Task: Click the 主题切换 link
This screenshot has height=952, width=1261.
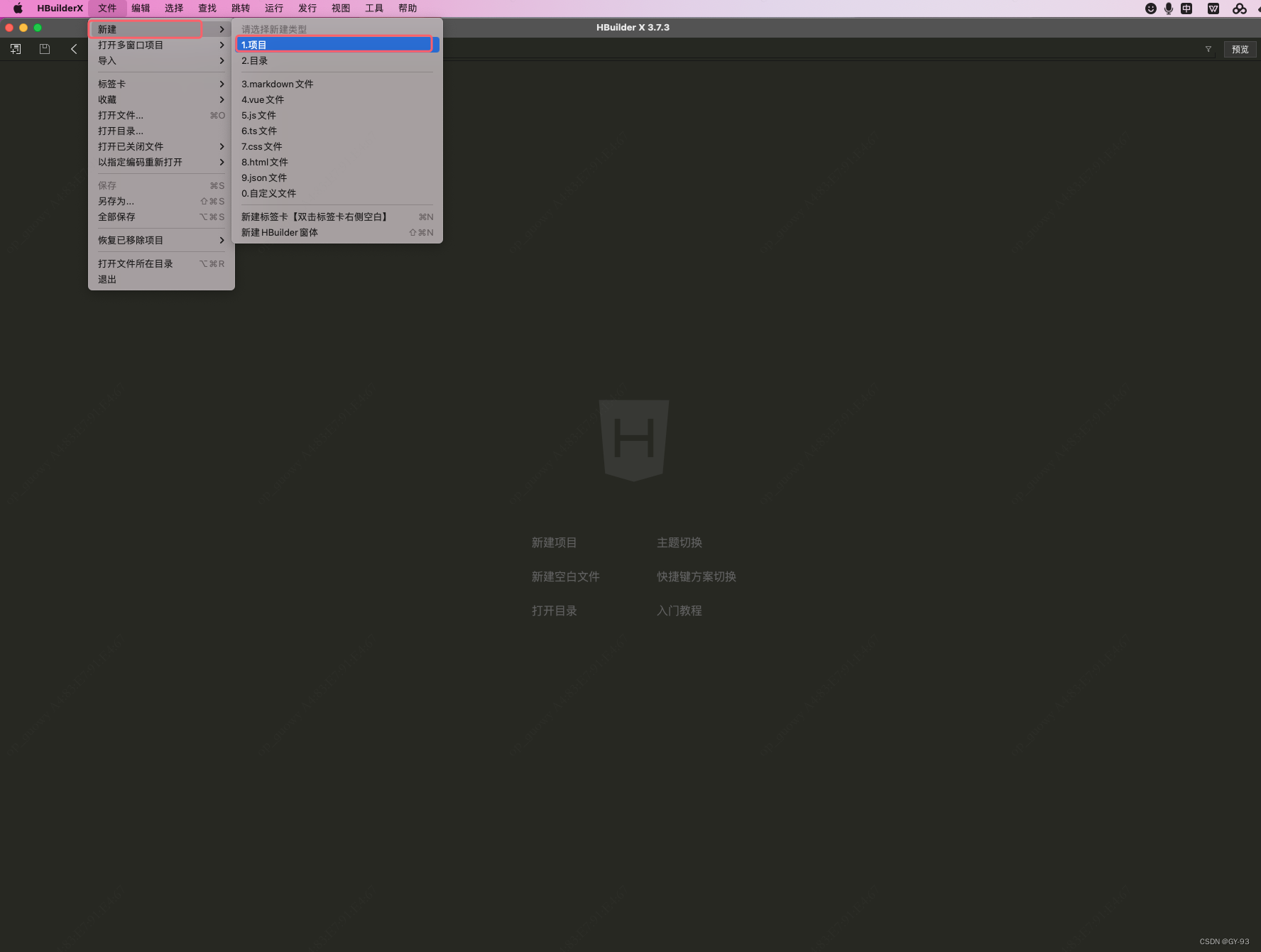Action: tap(679, 542)
